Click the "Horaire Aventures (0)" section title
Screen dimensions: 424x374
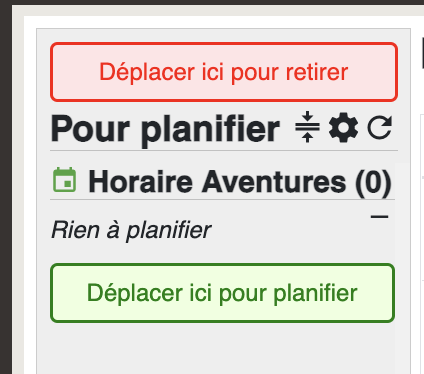[240, 182]
